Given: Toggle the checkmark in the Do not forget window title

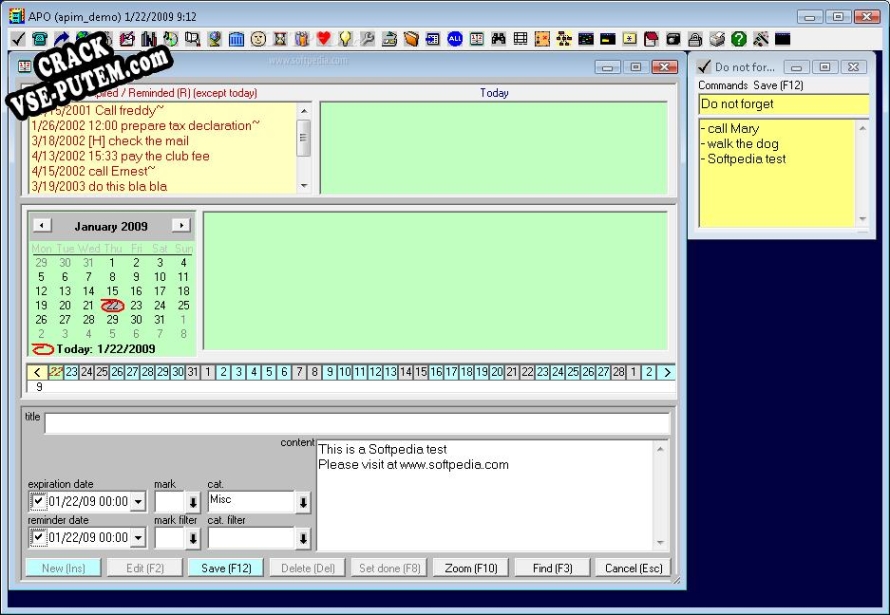Looking at the screenshot, I should pos(704,67).
